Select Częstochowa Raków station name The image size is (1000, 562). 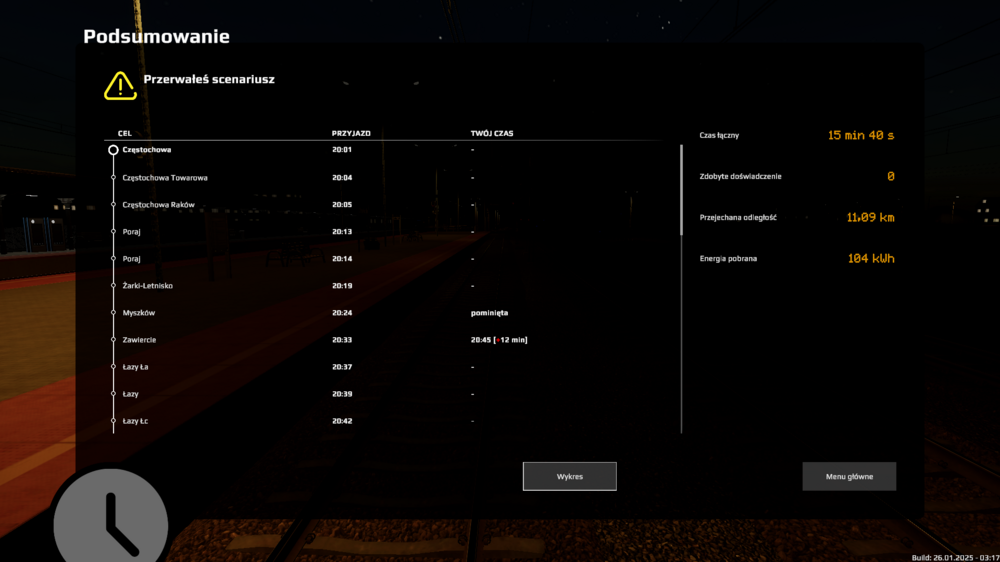pos(158,205)
